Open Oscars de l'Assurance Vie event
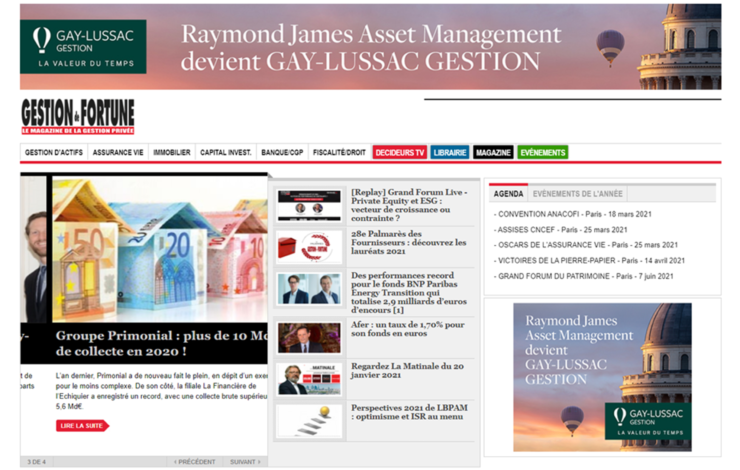Viewport: 740px width, 470px height. coord(586,245)
